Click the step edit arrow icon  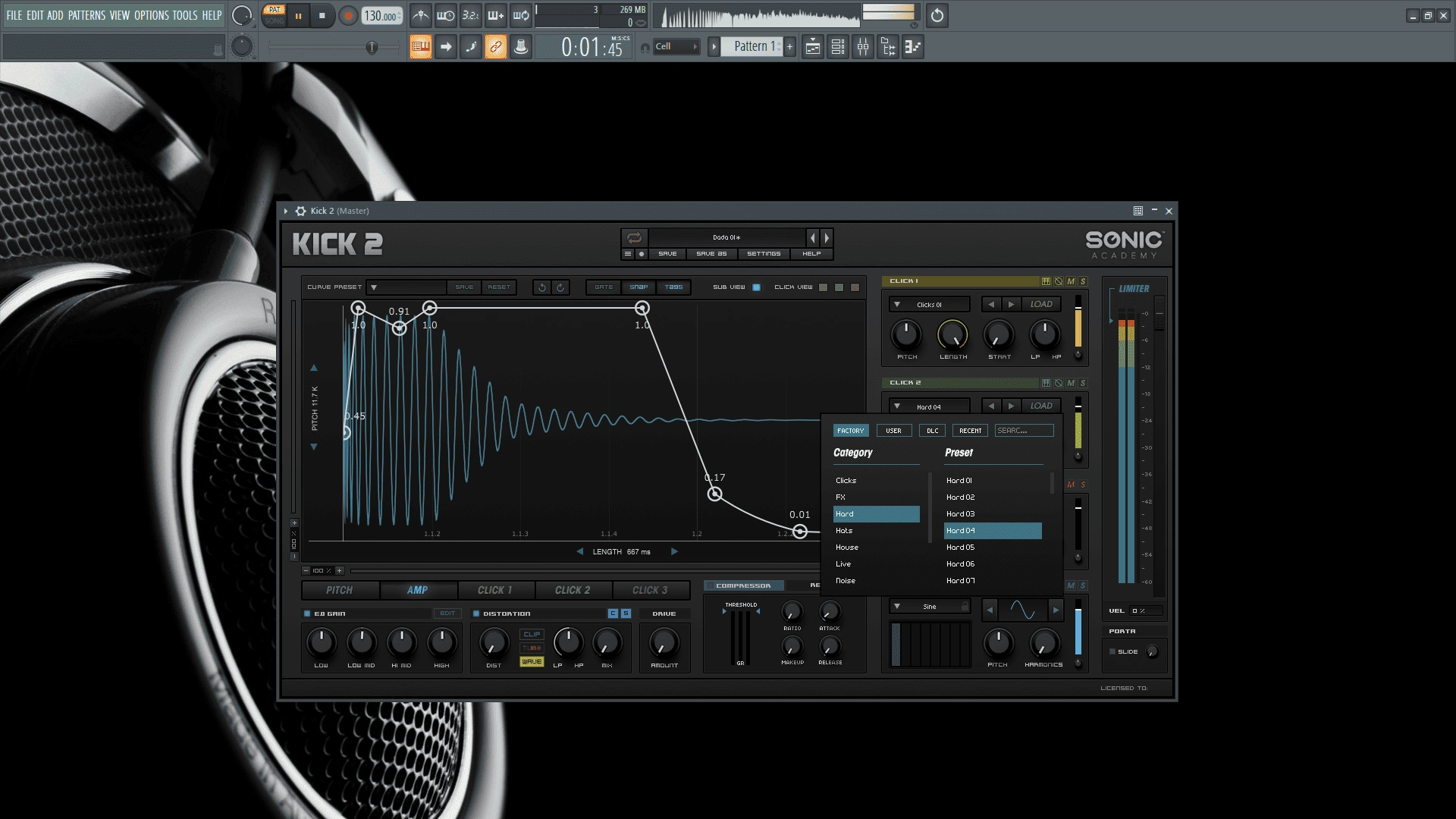[x=446, y=47]
